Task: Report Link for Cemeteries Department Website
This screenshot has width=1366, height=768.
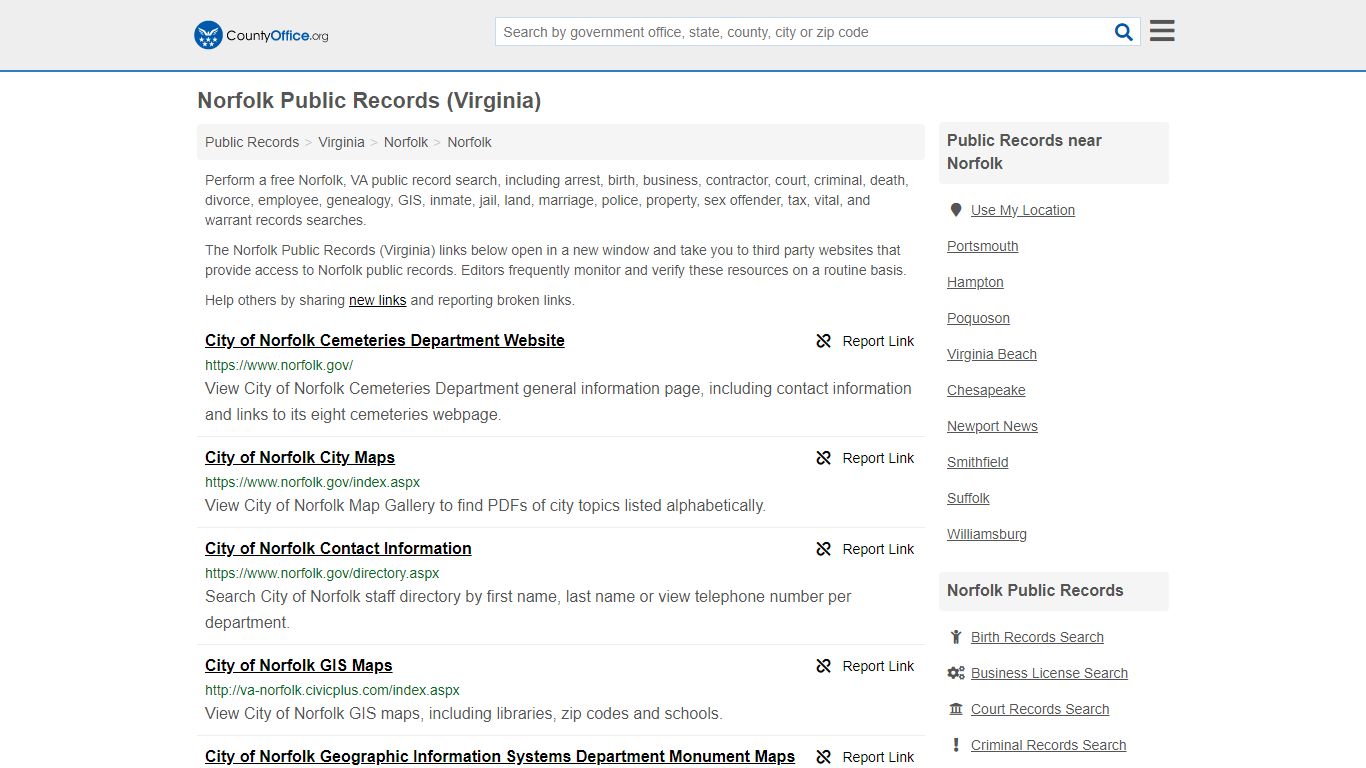Action: pyautogui.click(x=865, y=341)
